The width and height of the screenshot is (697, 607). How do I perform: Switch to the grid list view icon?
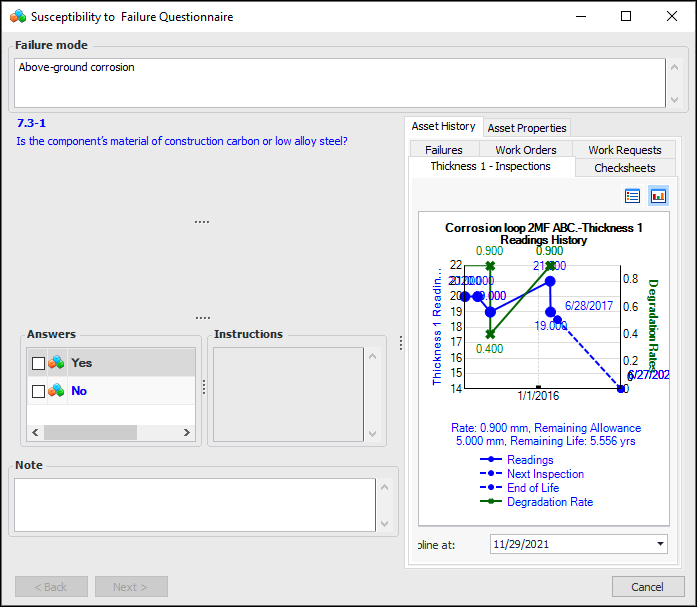coord(632,196)
